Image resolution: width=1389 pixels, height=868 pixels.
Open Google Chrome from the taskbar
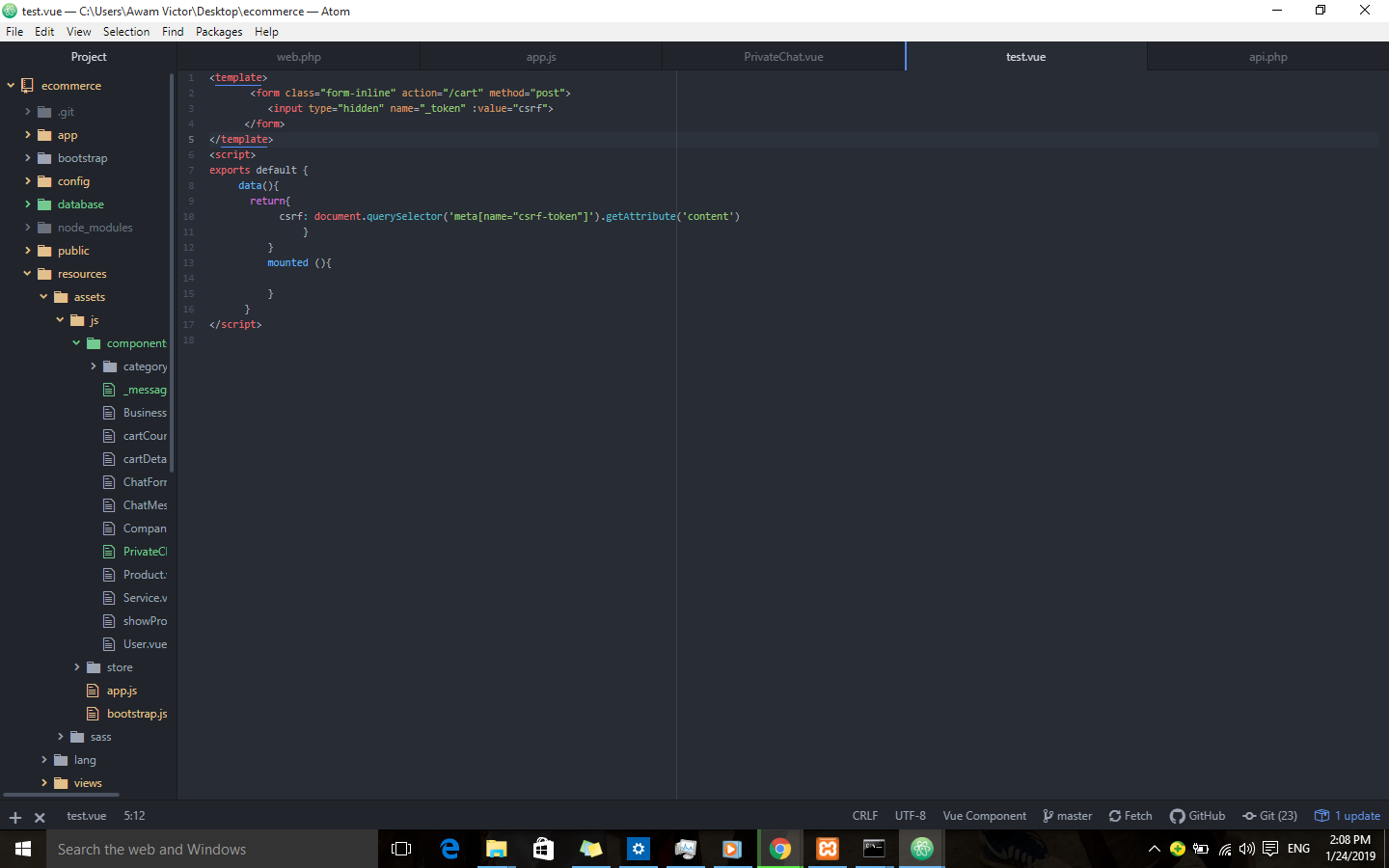click(780, 849)
